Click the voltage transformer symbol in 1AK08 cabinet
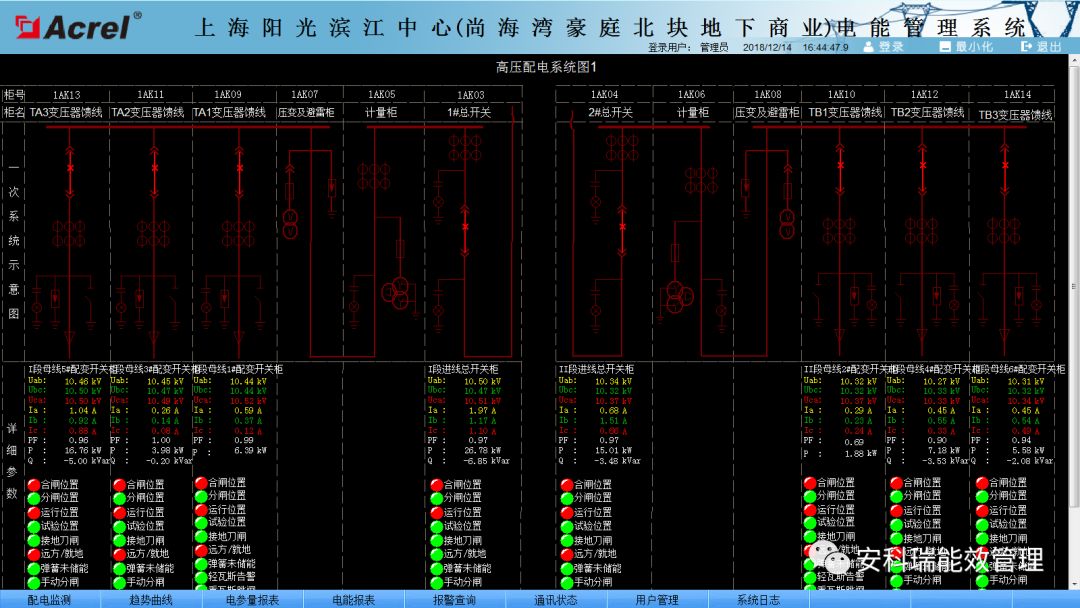The height and width of the screenshot is (608, 1080). [787, 224]
